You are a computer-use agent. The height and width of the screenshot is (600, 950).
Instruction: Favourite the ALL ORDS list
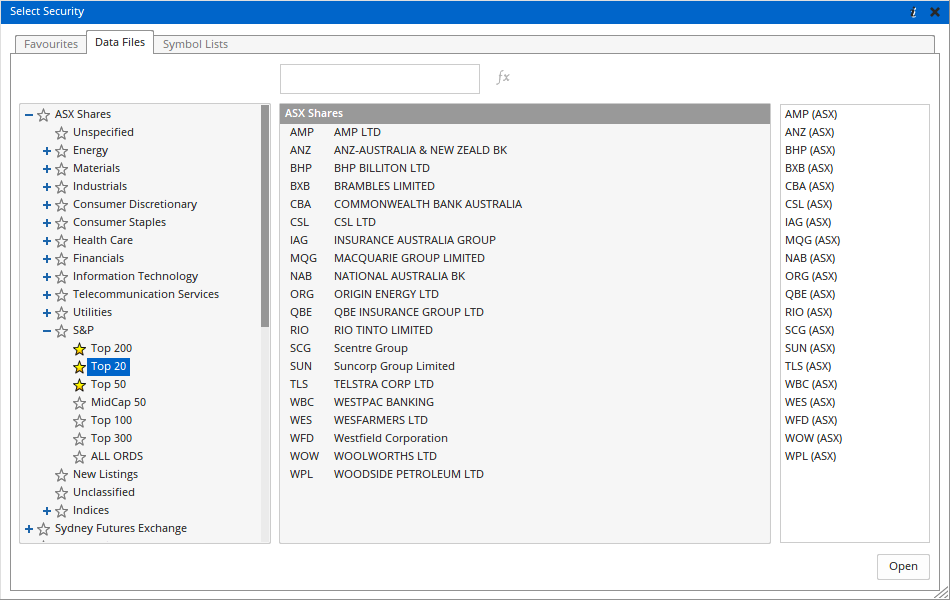(79, 457)
